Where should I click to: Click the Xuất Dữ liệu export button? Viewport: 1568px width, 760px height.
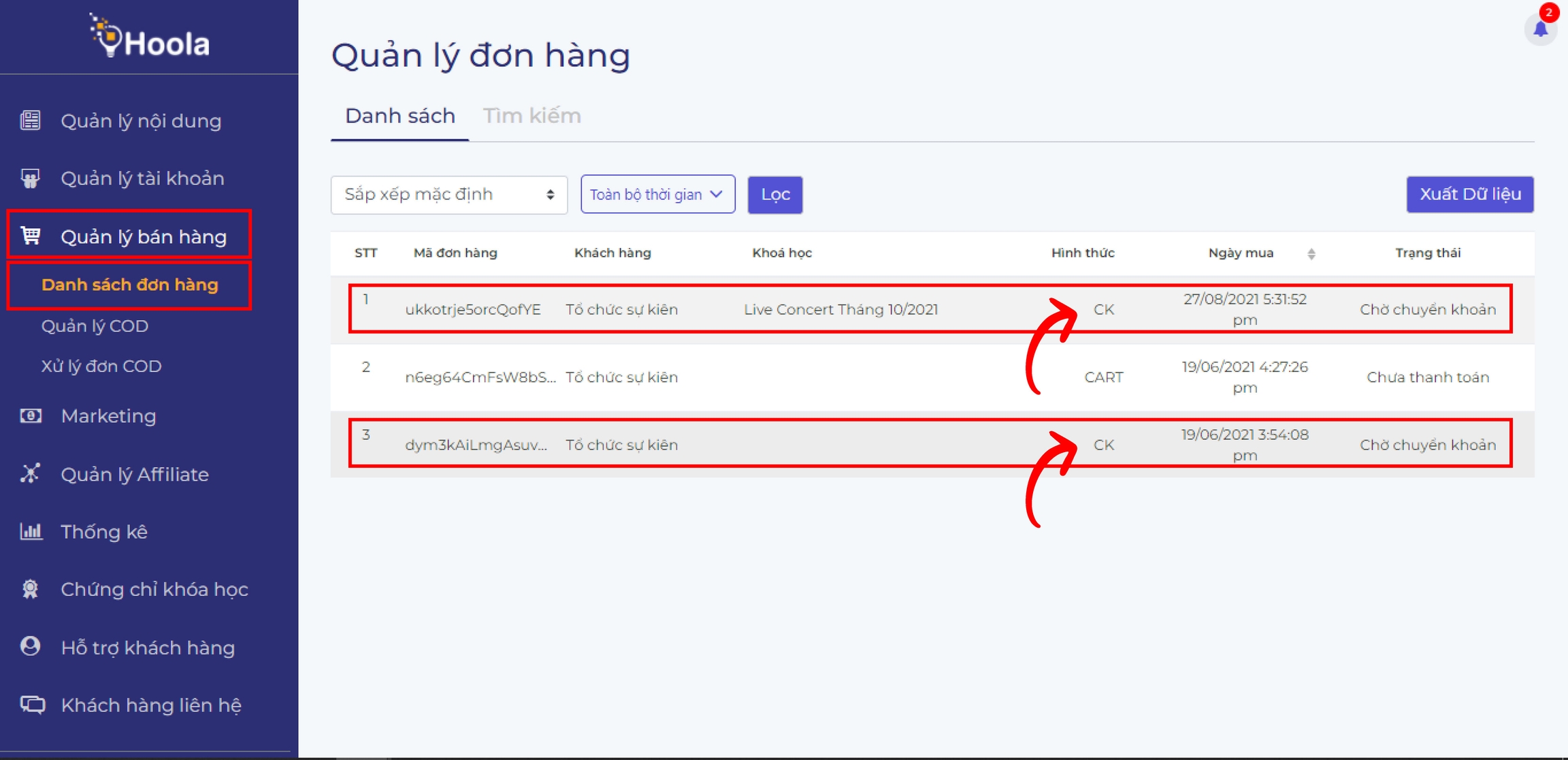(x=1469, y=195)
